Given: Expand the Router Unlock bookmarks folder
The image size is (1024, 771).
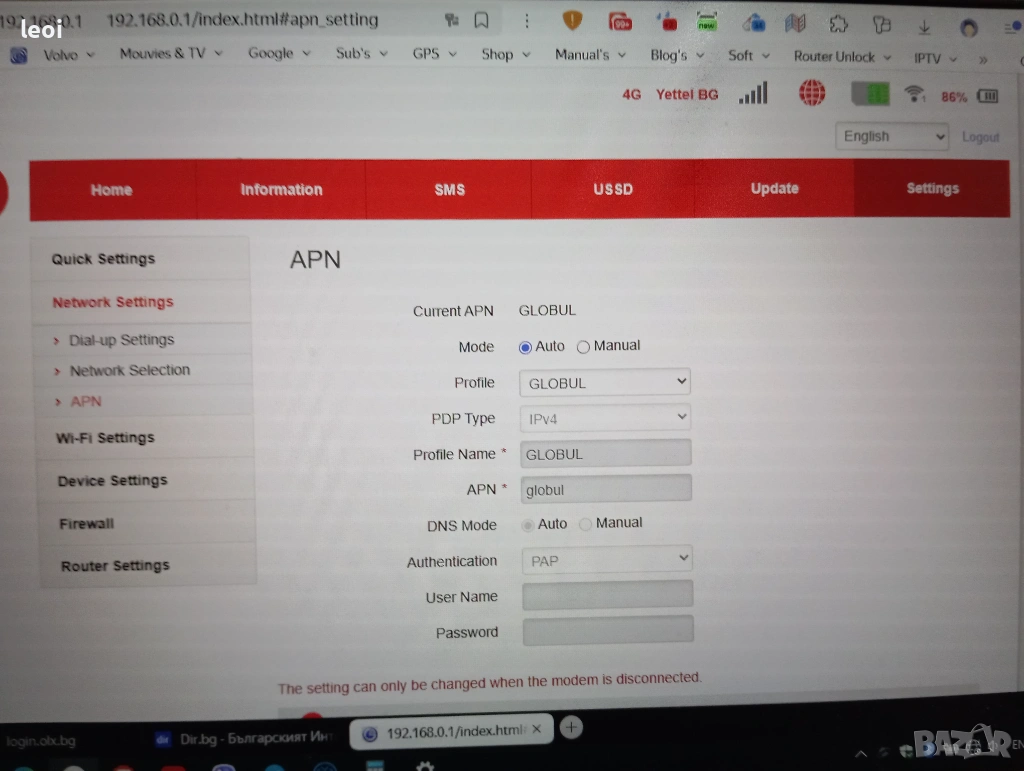Looking at the screenshot, I should click(841, 57).
